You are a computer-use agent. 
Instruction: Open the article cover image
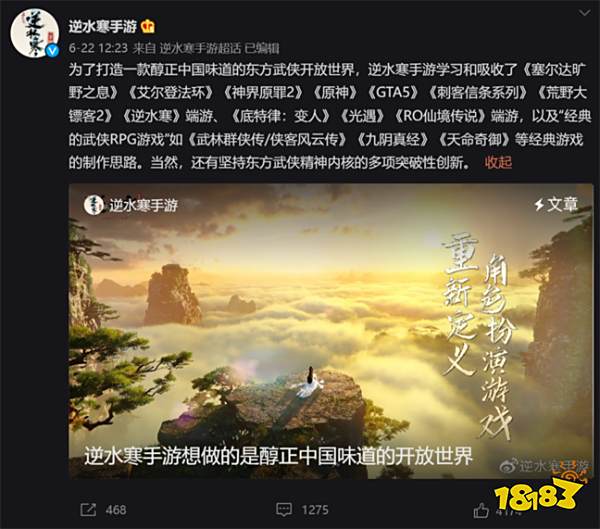(x=331, y=331)
